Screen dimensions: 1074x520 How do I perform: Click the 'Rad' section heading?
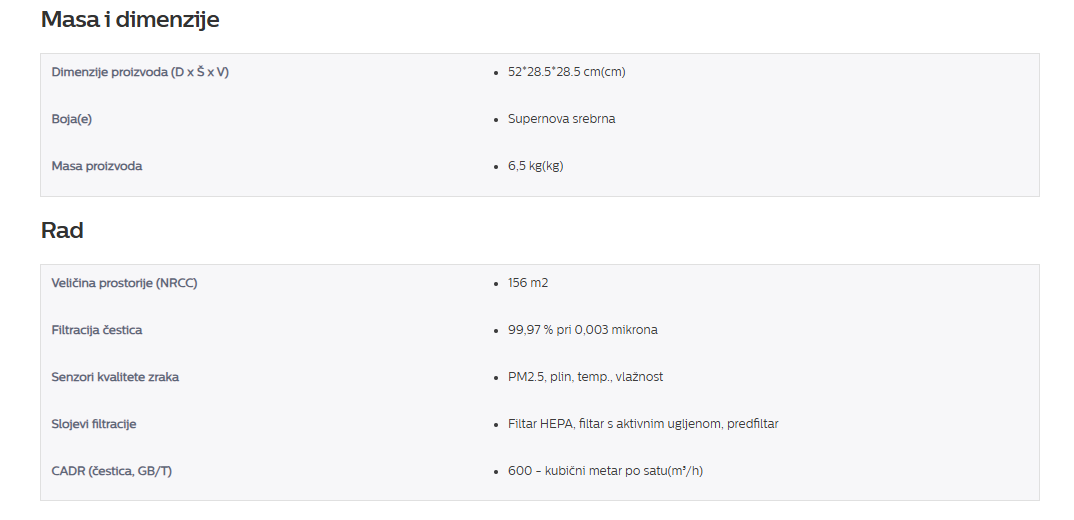(62, 230)
